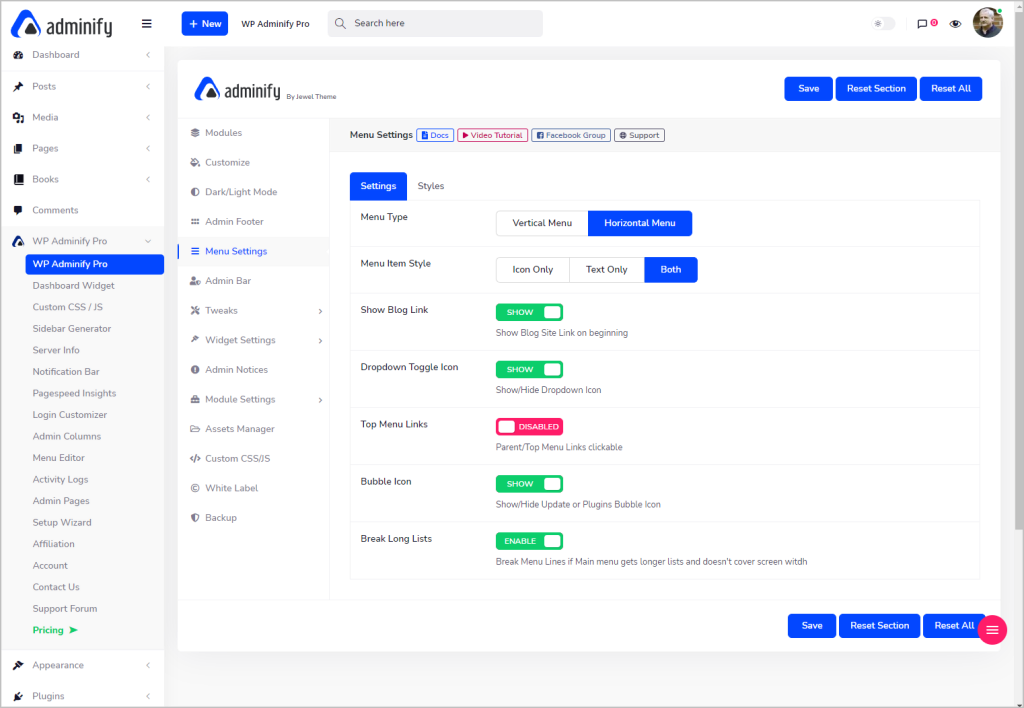1024x708 pixels.
Task: Click the White Label copyright icon
Action: 195,488
